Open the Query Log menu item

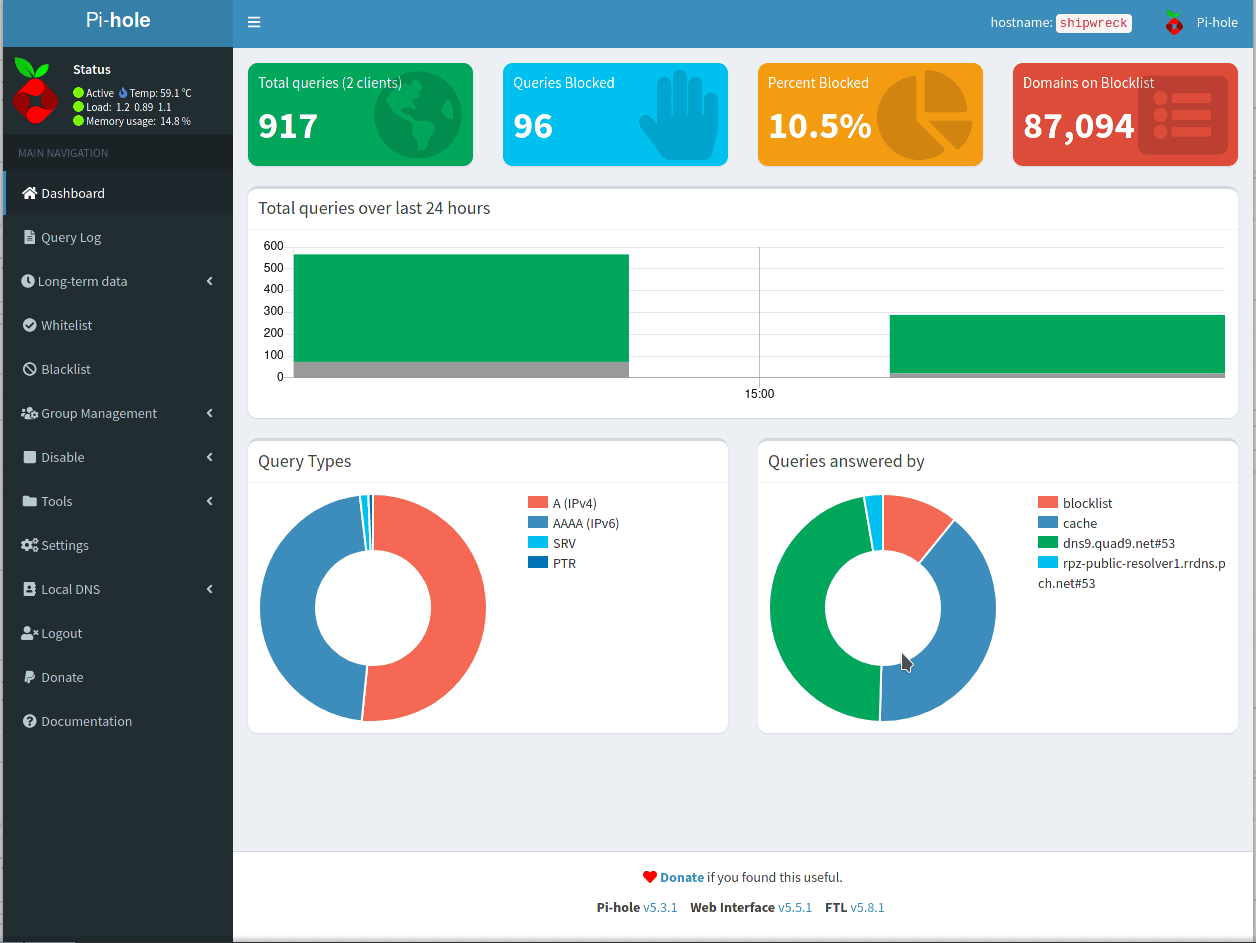click(x=118, y=237)
